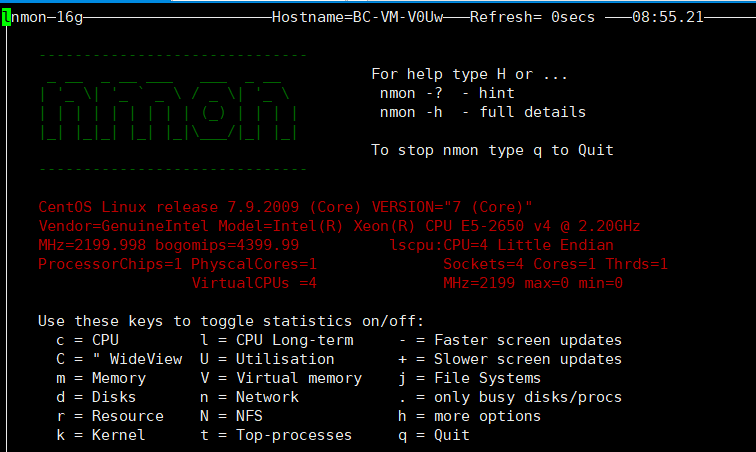
Task: Click the Hostname=BC-VM-V0Uw header text
Action: [357, 17]
